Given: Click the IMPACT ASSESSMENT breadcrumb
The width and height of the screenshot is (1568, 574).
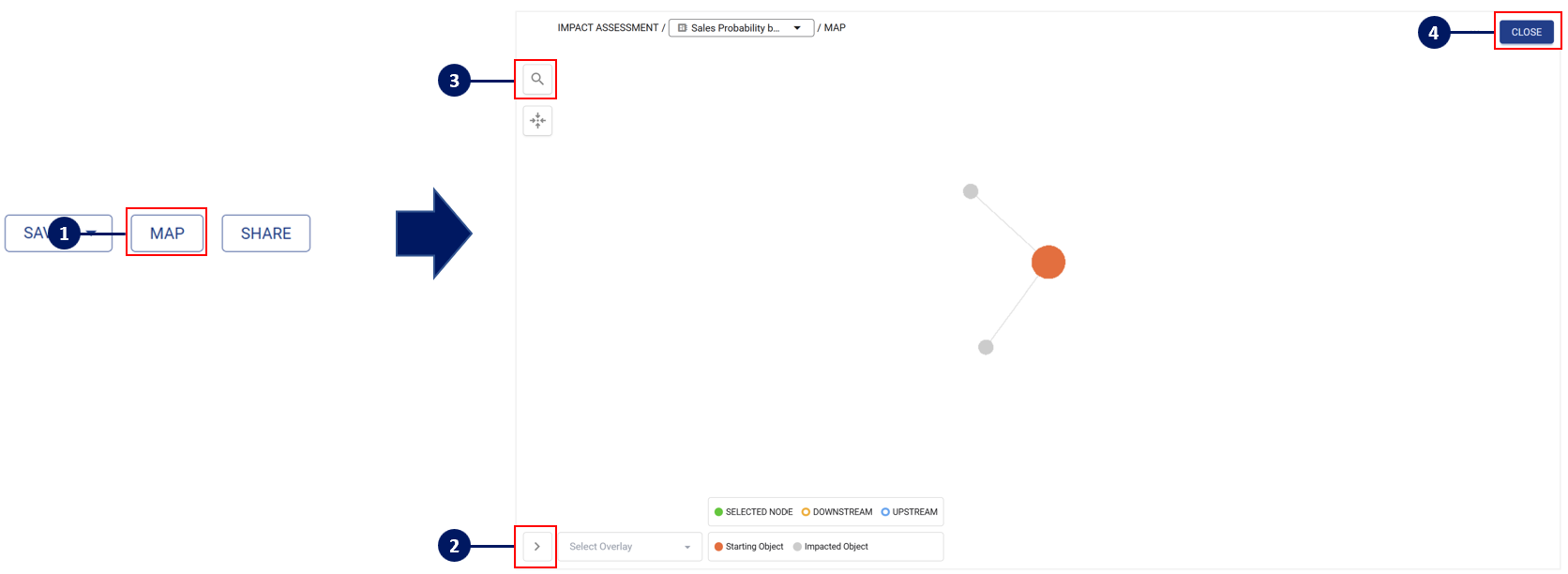Looking at the screenshot, I should pos(608,28).
